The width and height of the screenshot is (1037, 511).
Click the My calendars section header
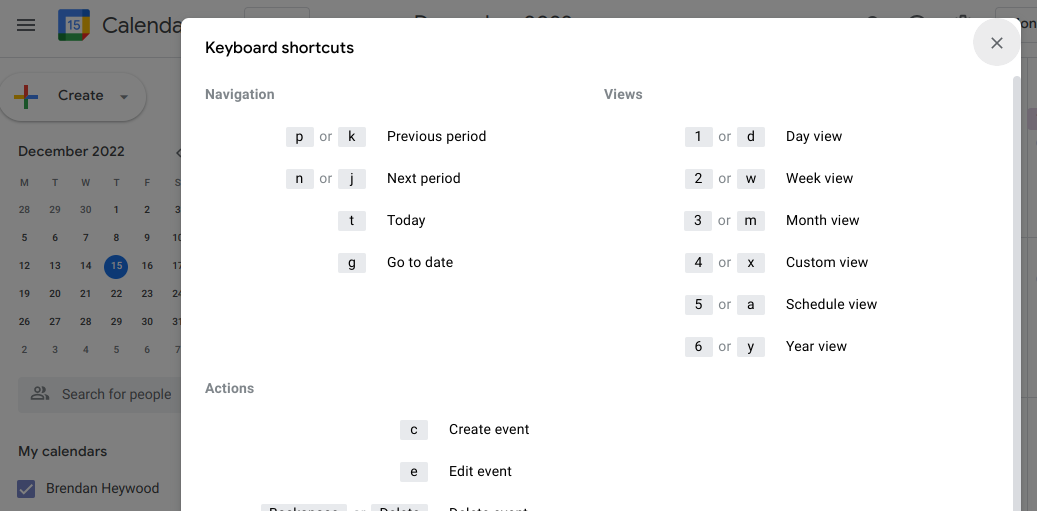[x=63, y=452]
